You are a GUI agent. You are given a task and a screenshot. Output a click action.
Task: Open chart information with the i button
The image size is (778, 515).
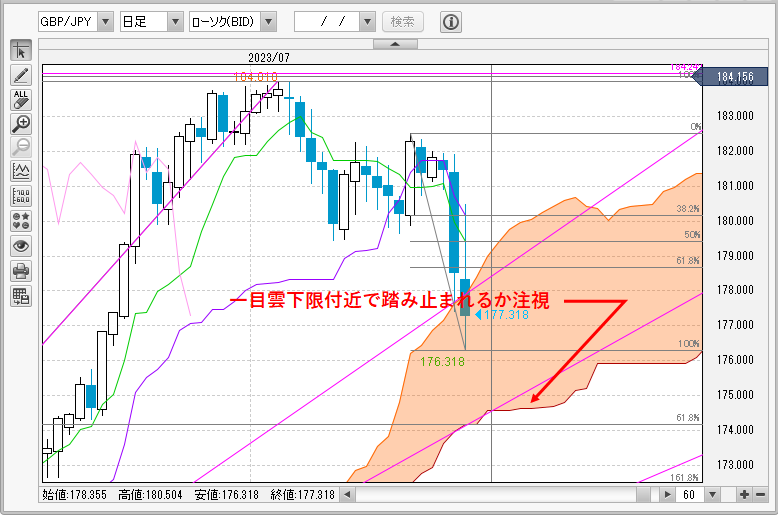pyautogui.click(x=451, y=22)
